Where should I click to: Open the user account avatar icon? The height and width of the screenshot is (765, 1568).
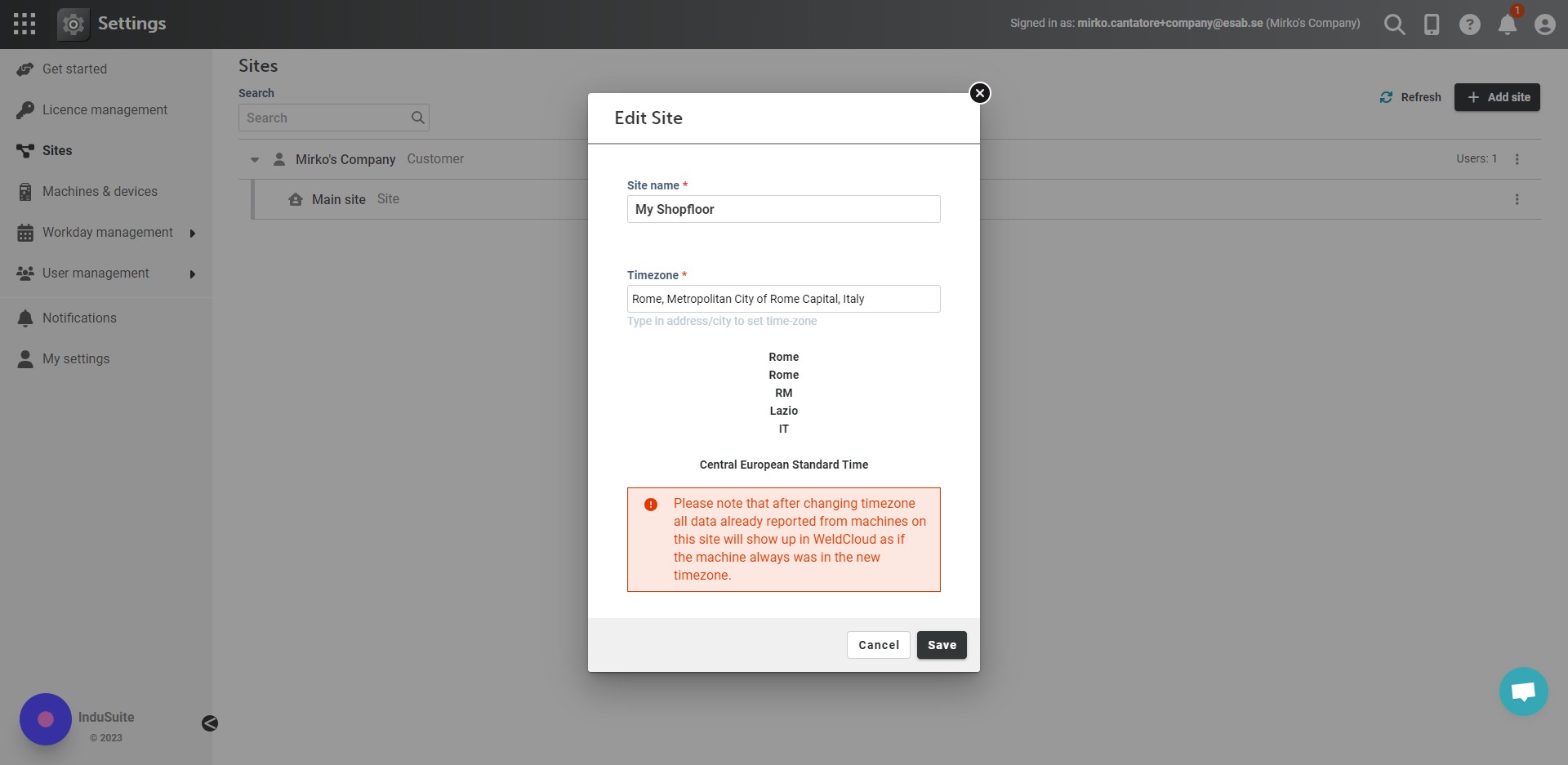[1544, 24]
